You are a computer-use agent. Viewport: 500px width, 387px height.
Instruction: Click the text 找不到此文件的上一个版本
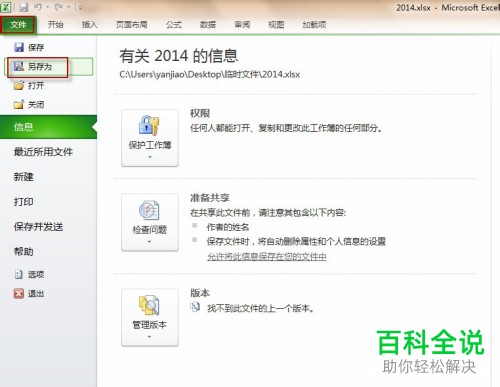(260, 308)
